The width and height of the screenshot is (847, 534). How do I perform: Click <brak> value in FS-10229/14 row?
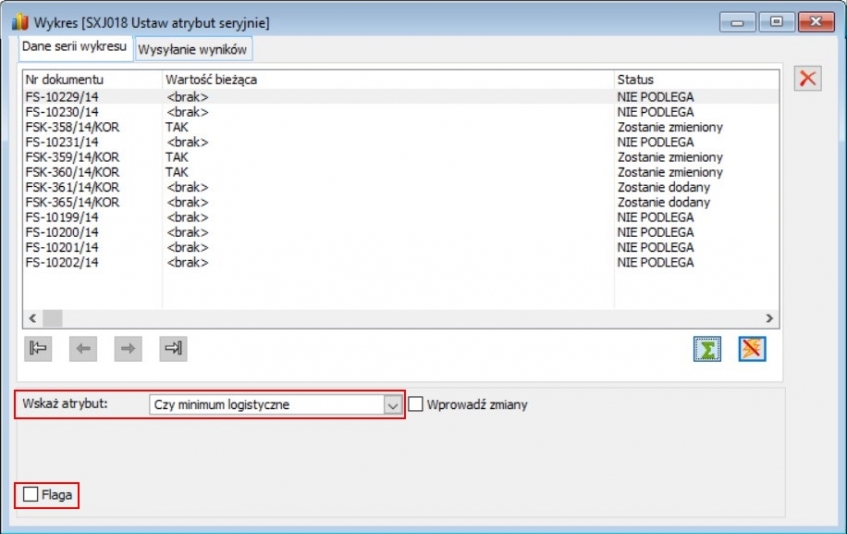tap(187, 97)
